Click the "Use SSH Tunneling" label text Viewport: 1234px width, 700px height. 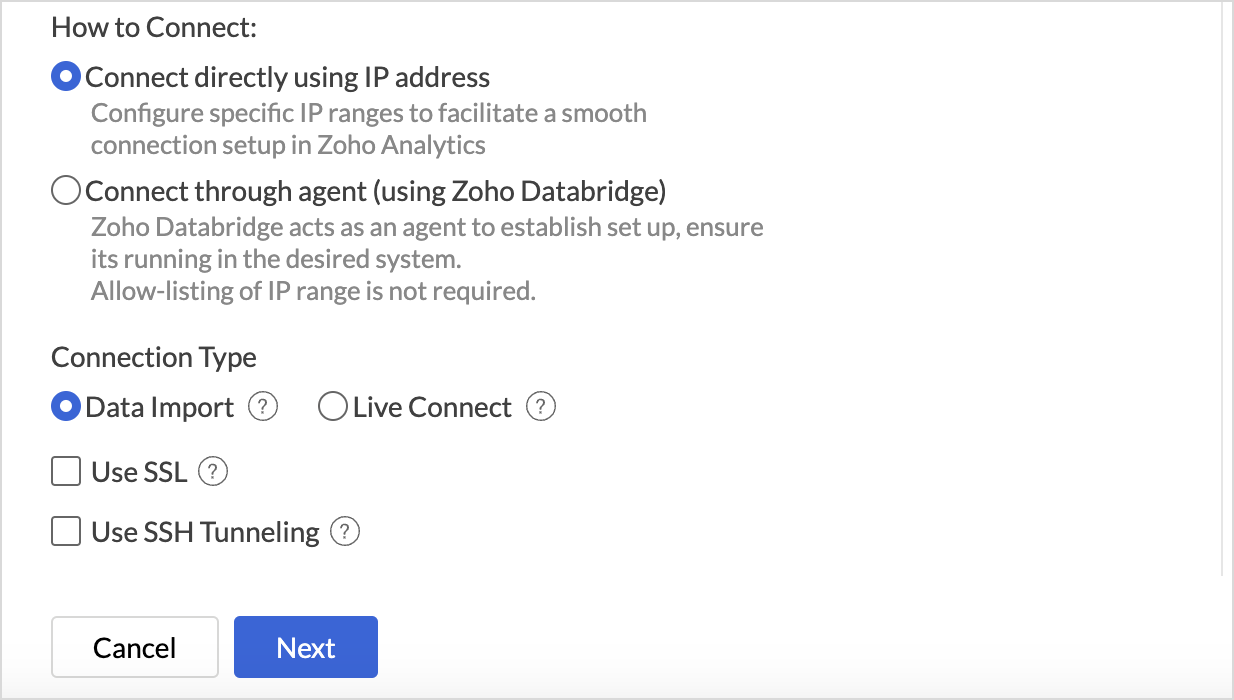pyautogui.click(x=205, y=532)
